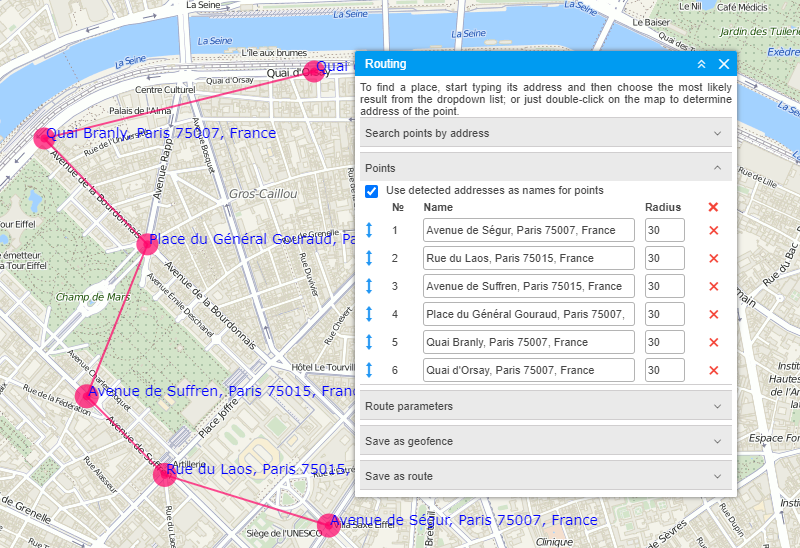Select Avenue de Suffren map marker
Screen dimensions: 800x548
tap(86, 396)
